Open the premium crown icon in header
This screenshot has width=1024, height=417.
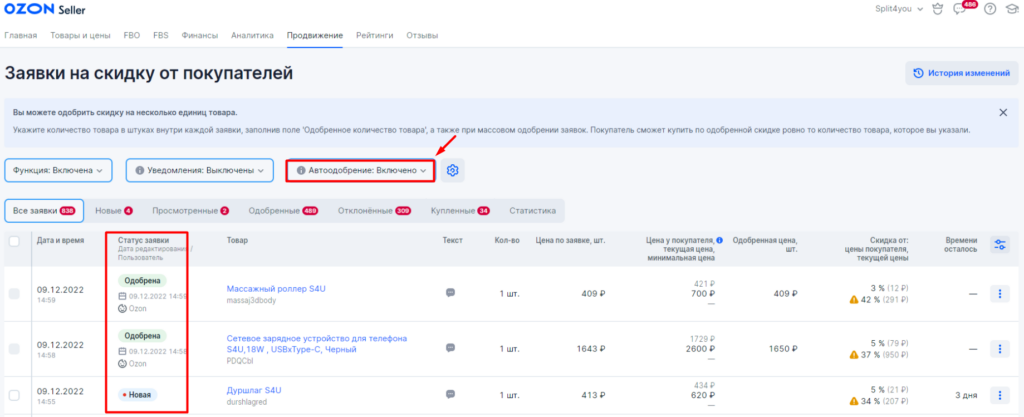[938, 9]
